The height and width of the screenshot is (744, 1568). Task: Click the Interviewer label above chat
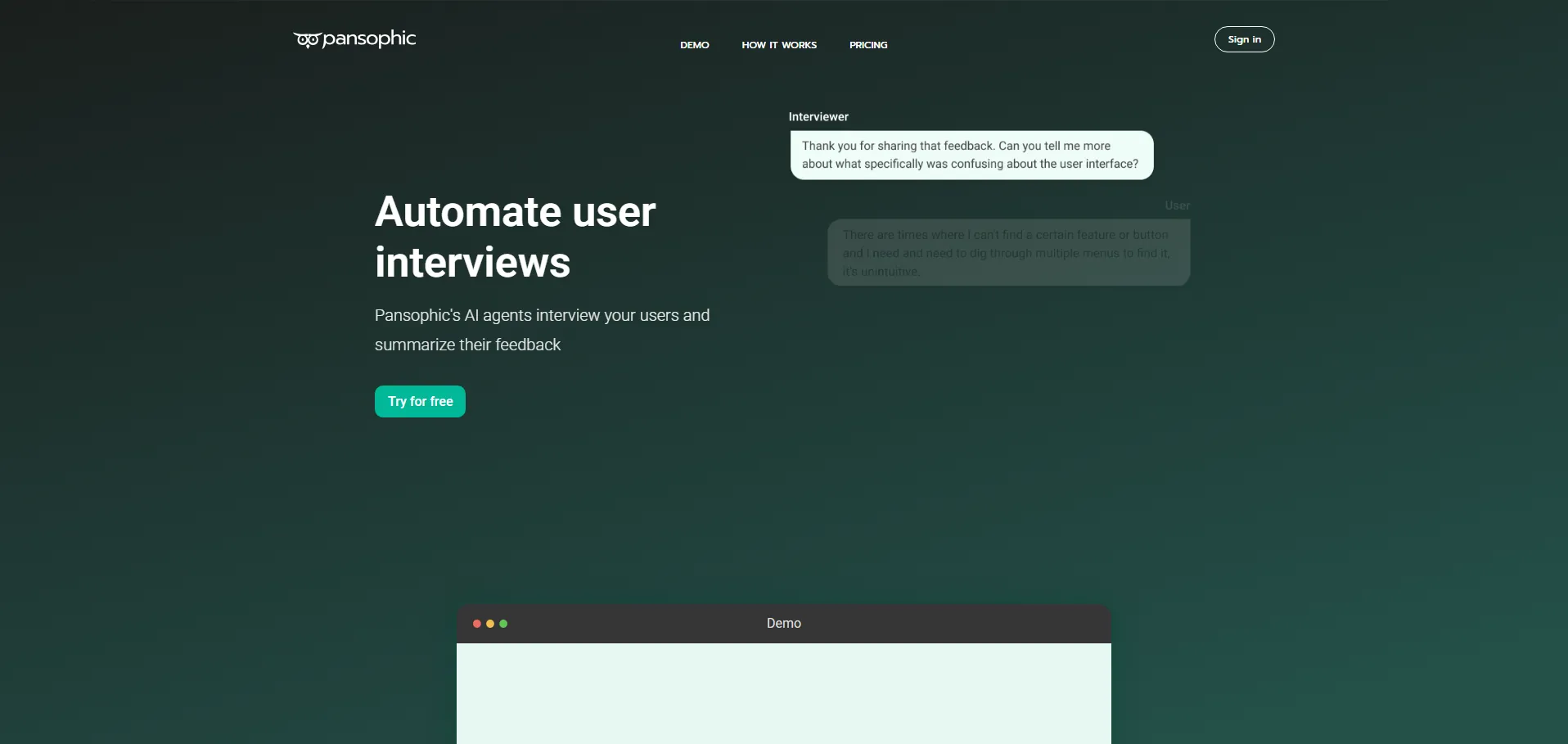[818, 117]
